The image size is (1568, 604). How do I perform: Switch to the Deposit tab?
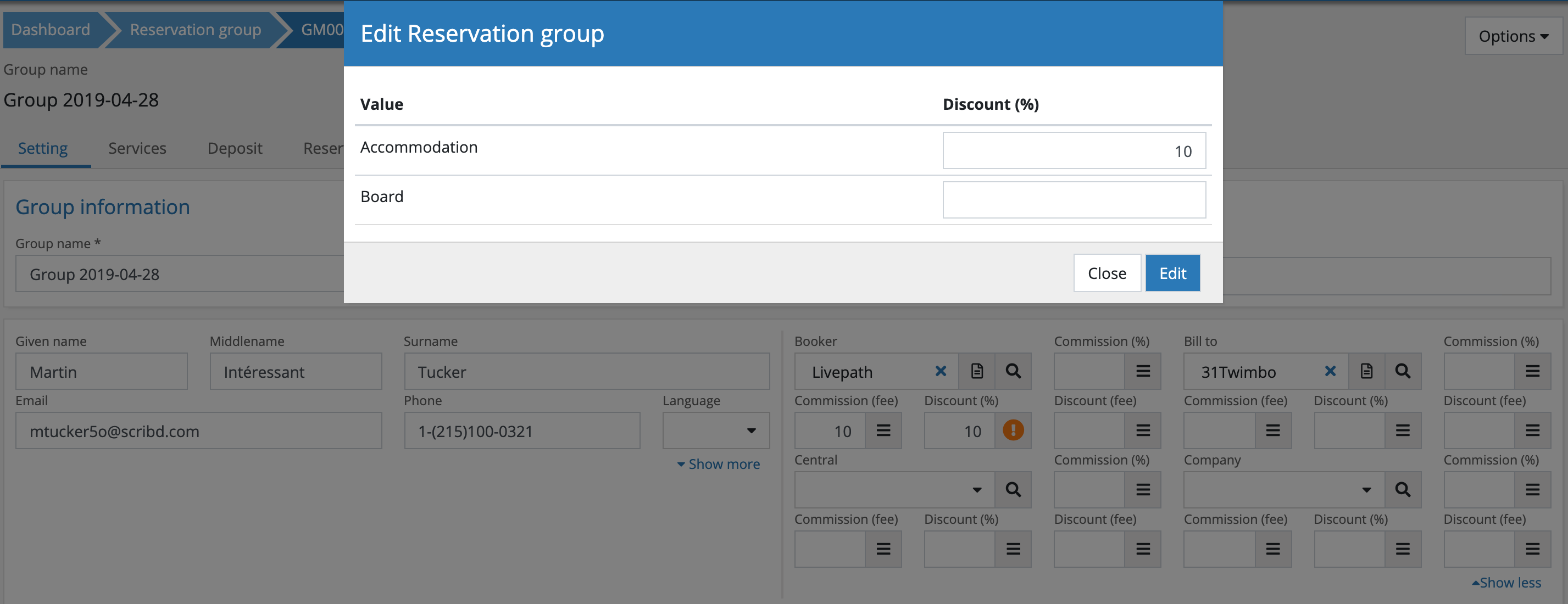pyautogui.click(x=235, y=148)
